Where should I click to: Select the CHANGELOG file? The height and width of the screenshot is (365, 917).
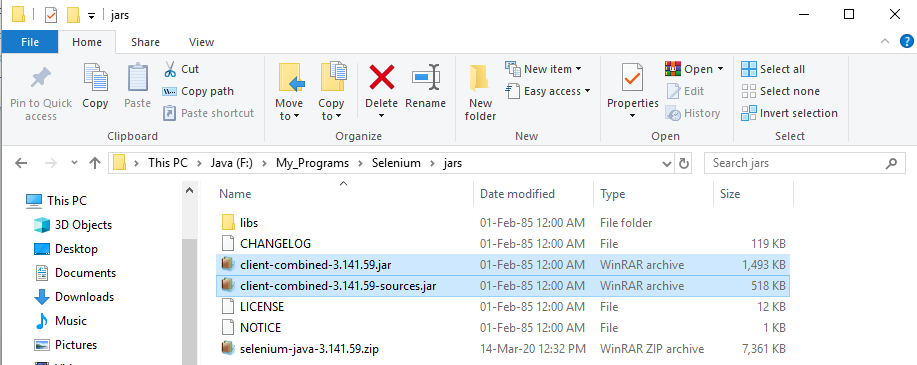point(503,244)
